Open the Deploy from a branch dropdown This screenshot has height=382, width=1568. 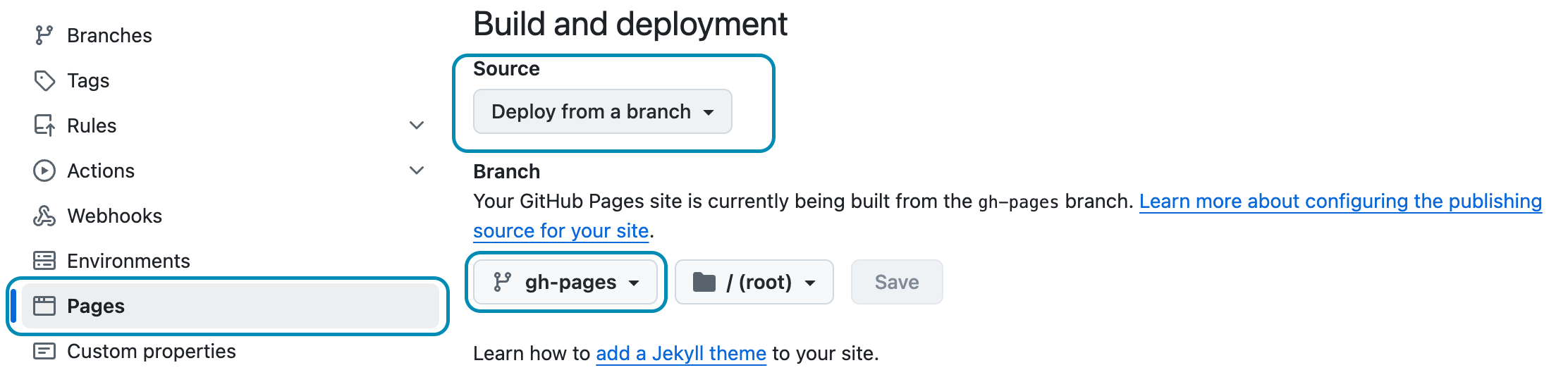(602, 111)
